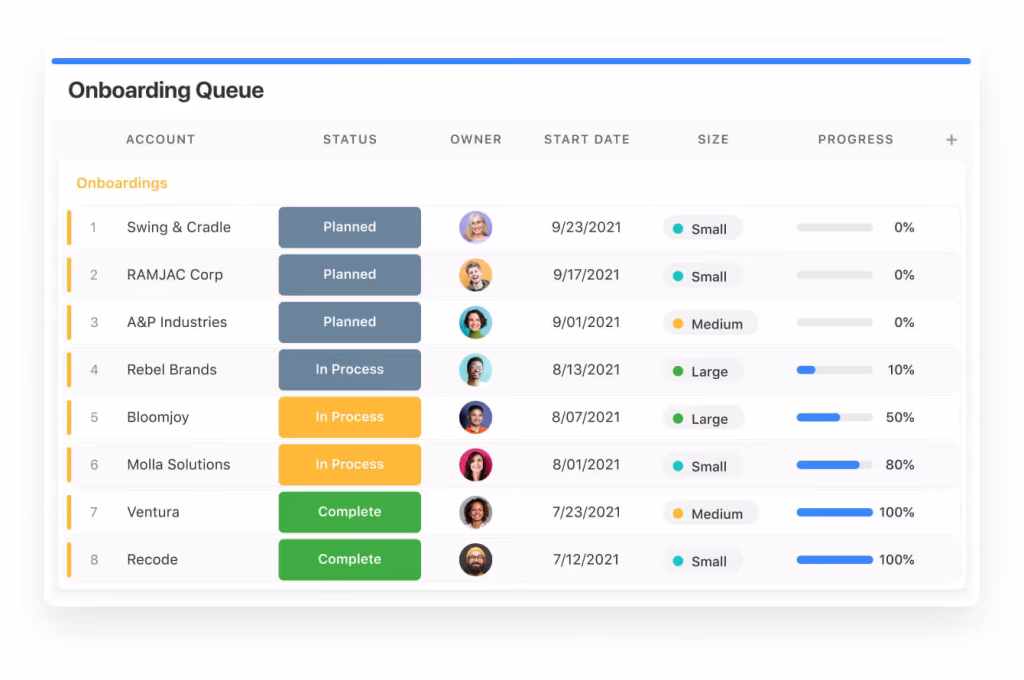This screenshot has height=680, width=1024.
Task: Click the RAMJAC Corp account name
Action: tap(174, 275)
